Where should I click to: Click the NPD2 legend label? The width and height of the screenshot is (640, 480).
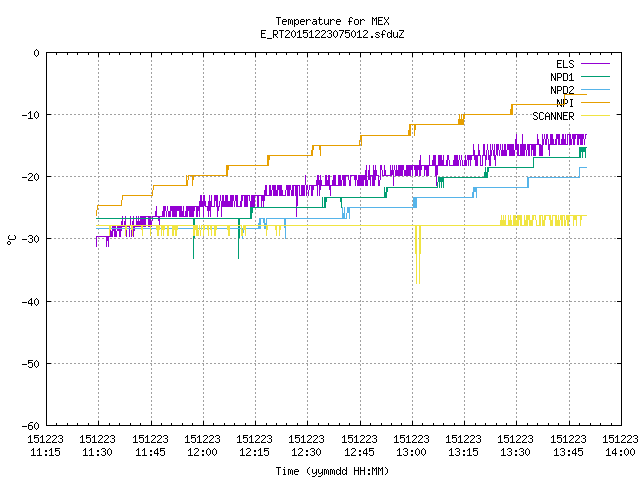pos(562,90)
